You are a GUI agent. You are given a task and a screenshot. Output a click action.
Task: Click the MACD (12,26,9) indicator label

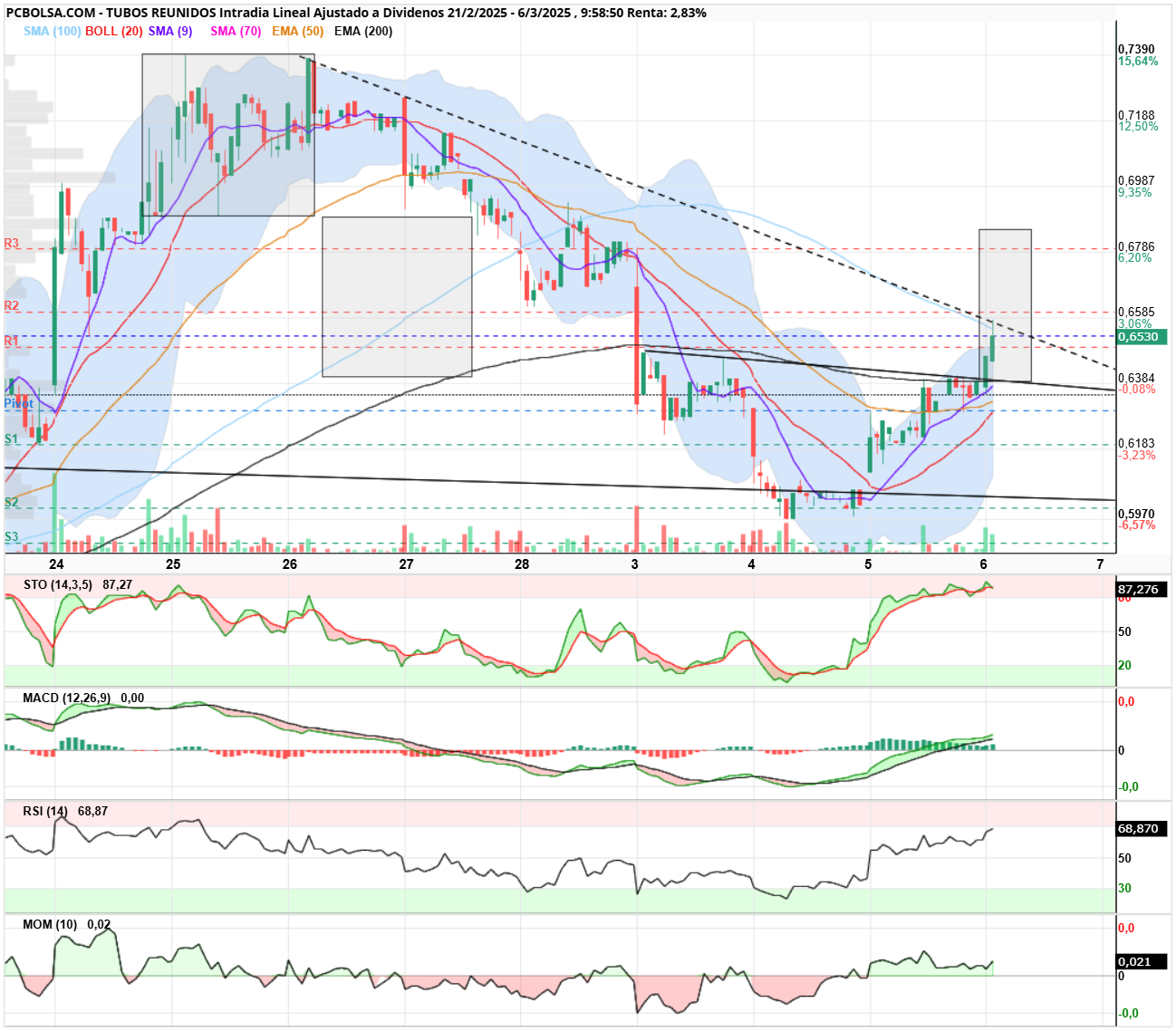(67, 699)
